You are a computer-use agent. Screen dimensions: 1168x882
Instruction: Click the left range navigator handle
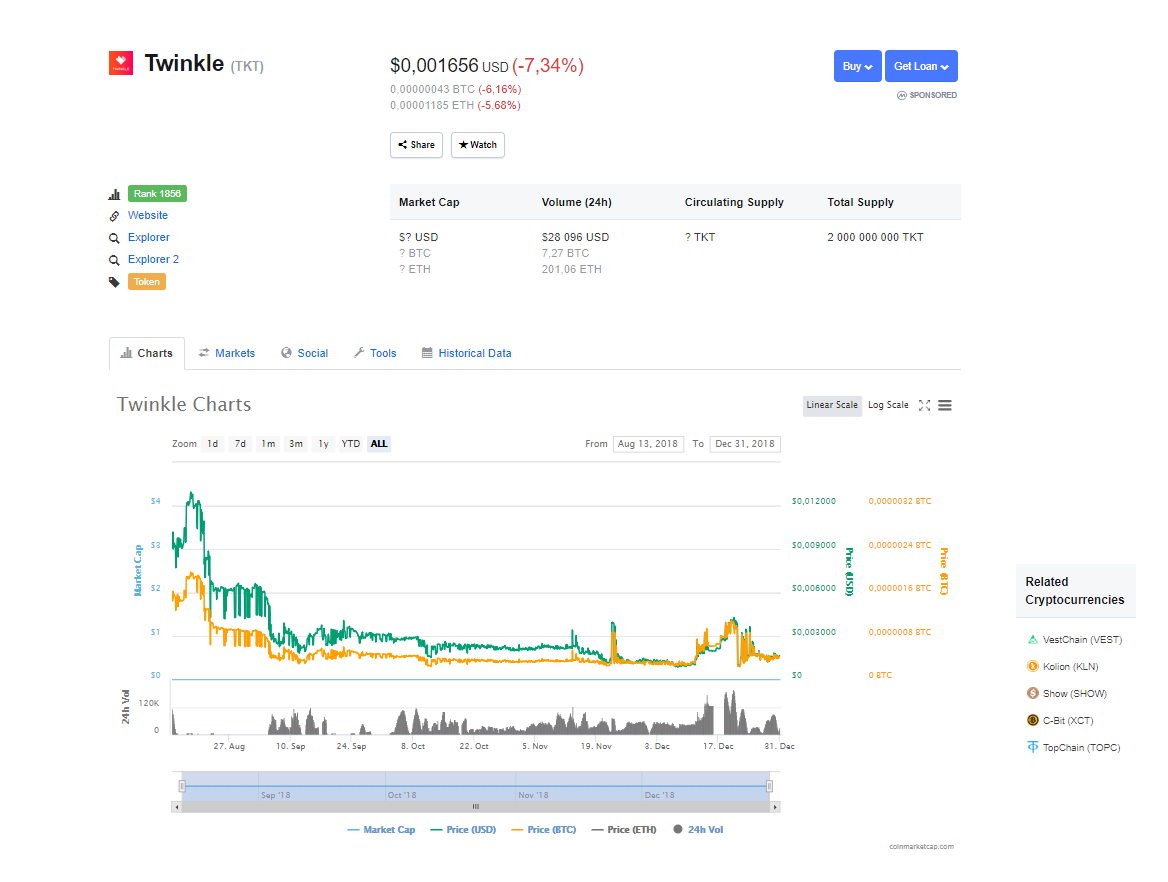[x=182, y=786]
